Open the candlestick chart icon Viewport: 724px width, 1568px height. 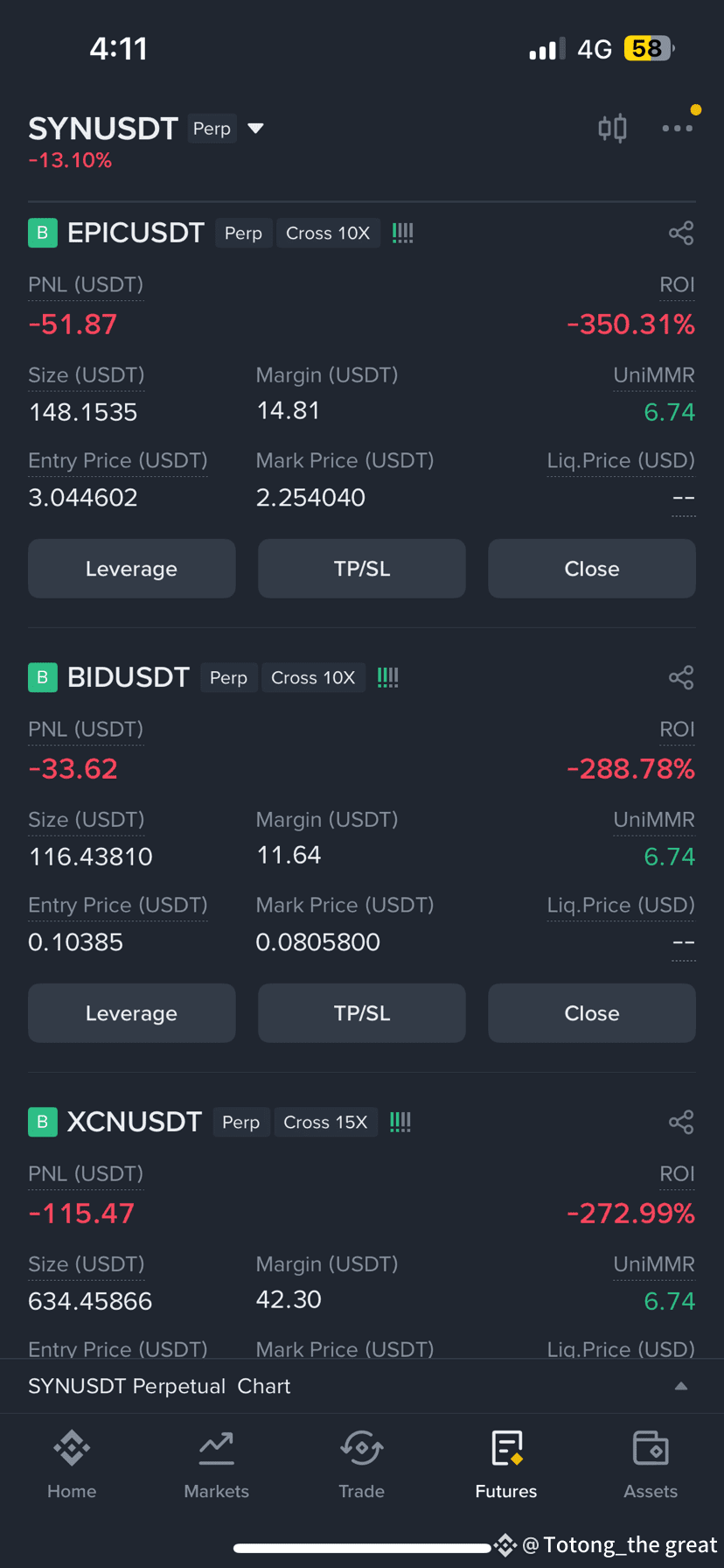click(612, 129)
